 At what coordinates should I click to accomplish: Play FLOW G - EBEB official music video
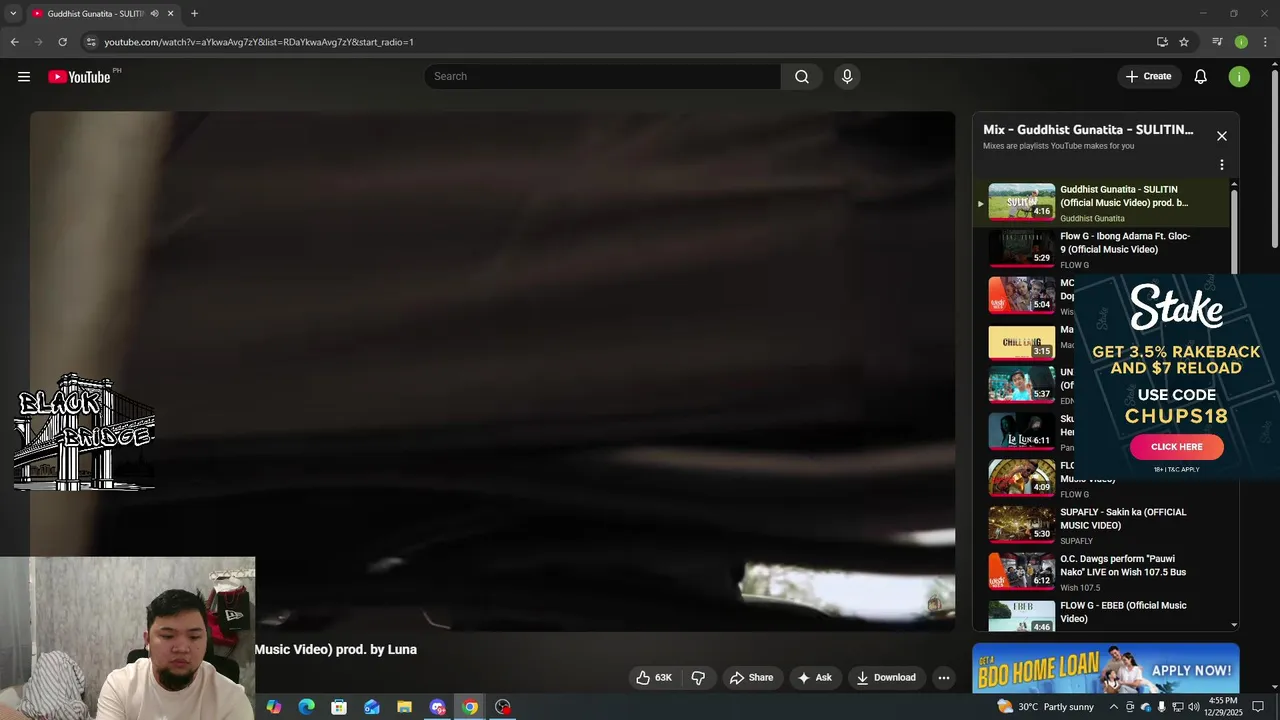coord(1100,616)
